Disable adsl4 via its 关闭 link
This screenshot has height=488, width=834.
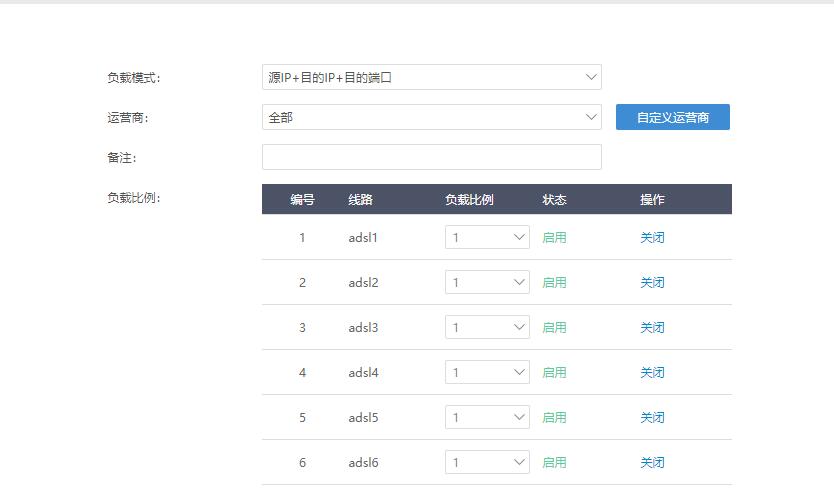tap(652, 373)
